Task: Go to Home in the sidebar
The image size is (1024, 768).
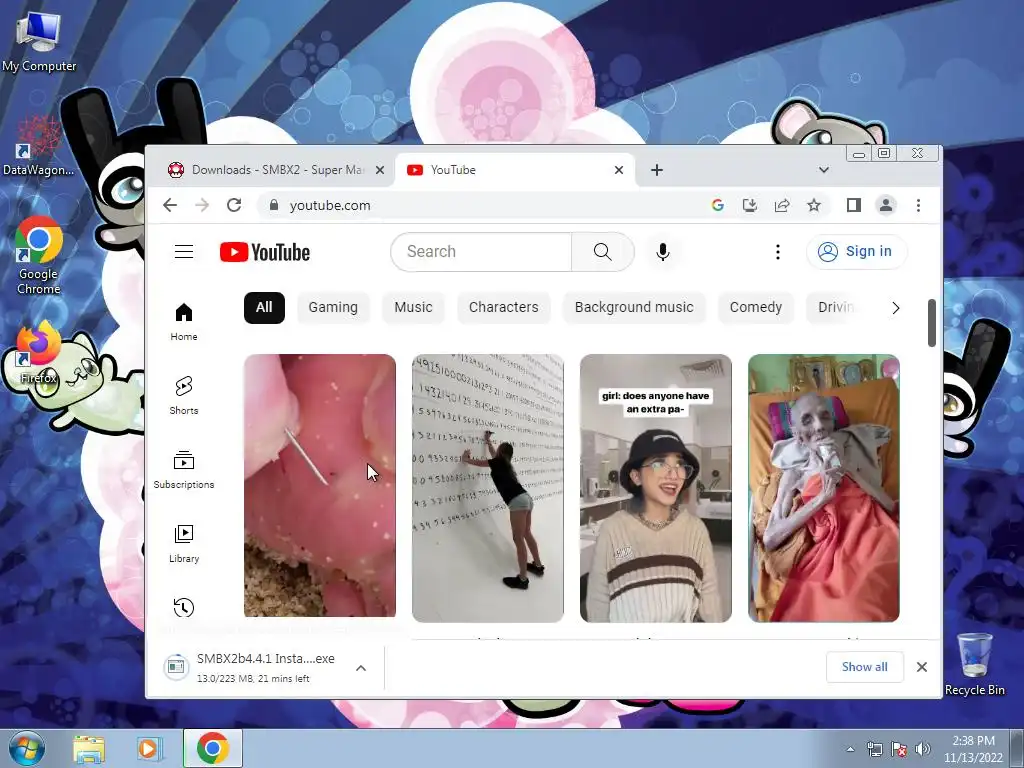Action: coord(184,322)
